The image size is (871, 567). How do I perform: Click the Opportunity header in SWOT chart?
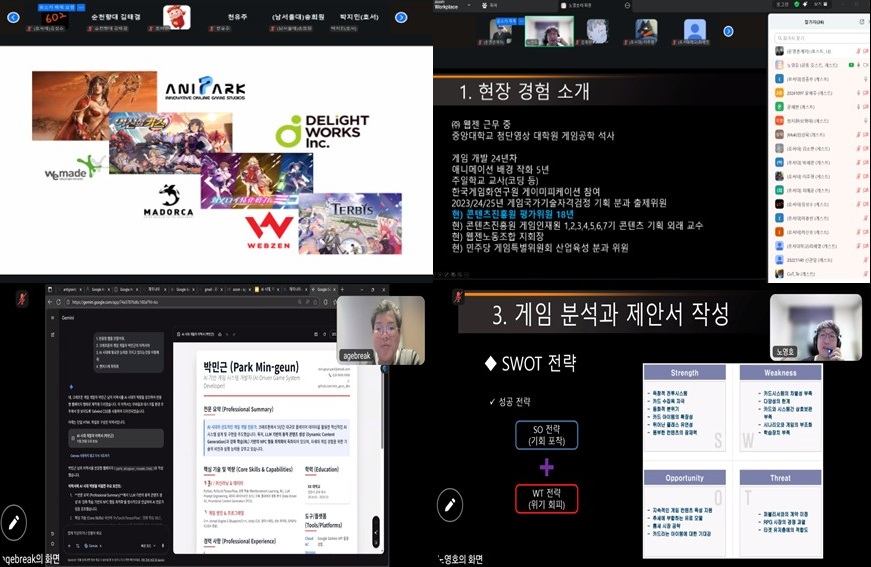685,478
